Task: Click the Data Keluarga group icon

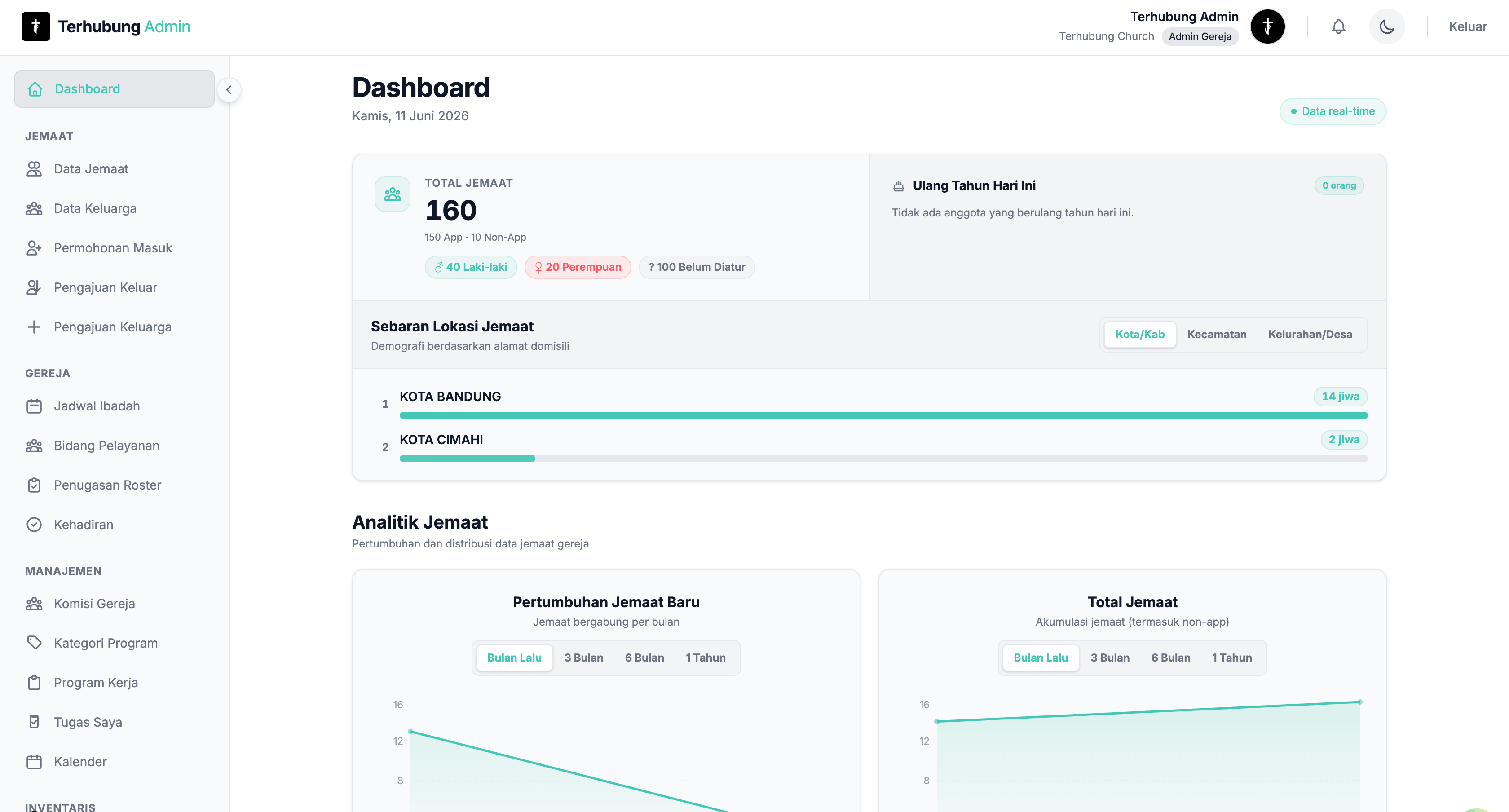Action: coord(34,208)
